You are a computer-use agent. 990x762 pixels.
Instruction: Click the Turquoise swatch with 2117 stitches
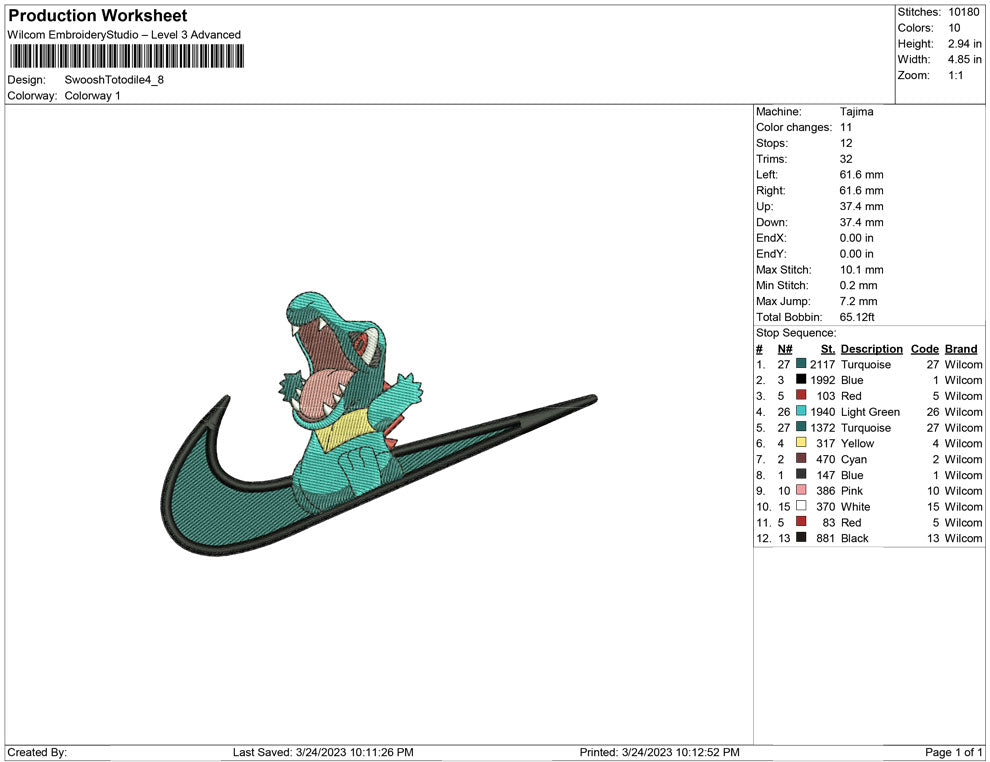(801, 363)
